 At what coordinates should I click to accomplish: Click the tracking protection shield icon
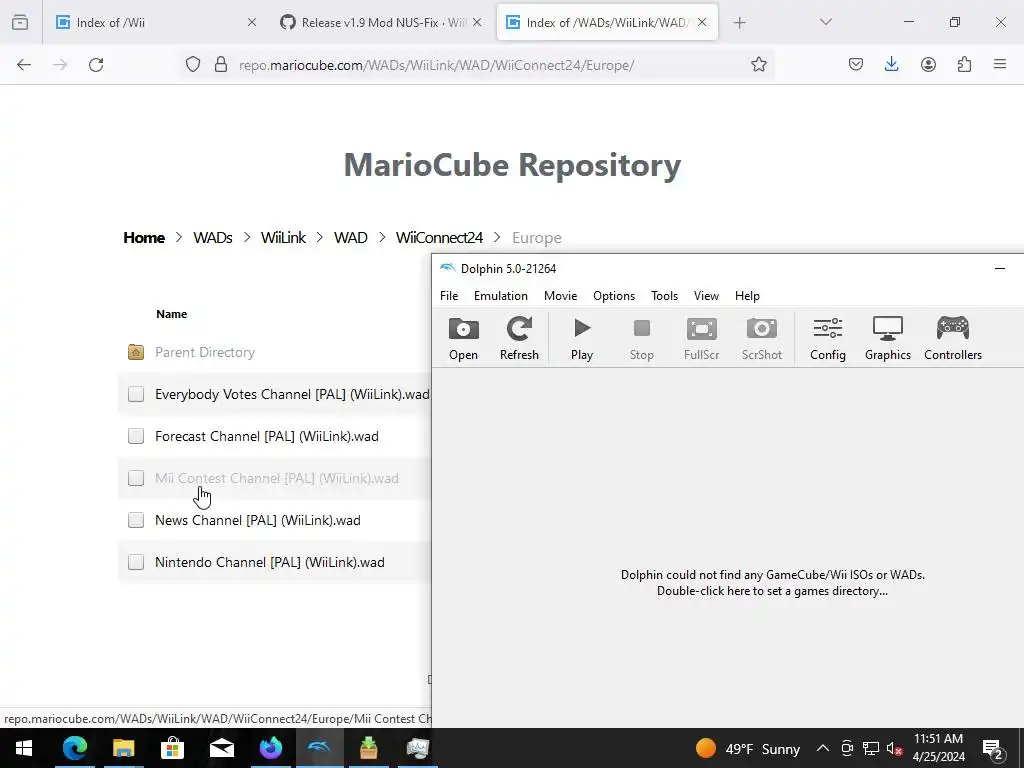193,64
